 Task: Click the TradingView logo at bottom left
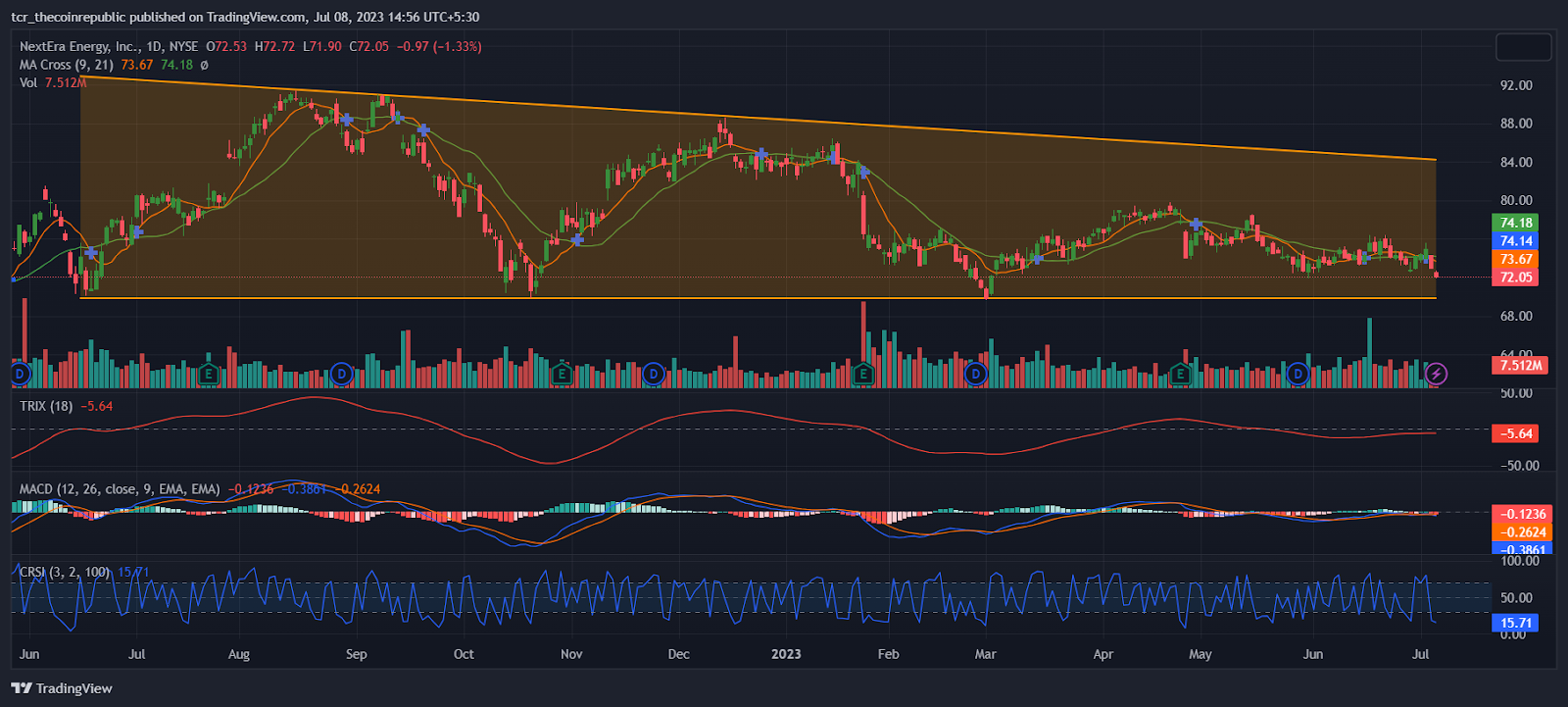[62, 688]
